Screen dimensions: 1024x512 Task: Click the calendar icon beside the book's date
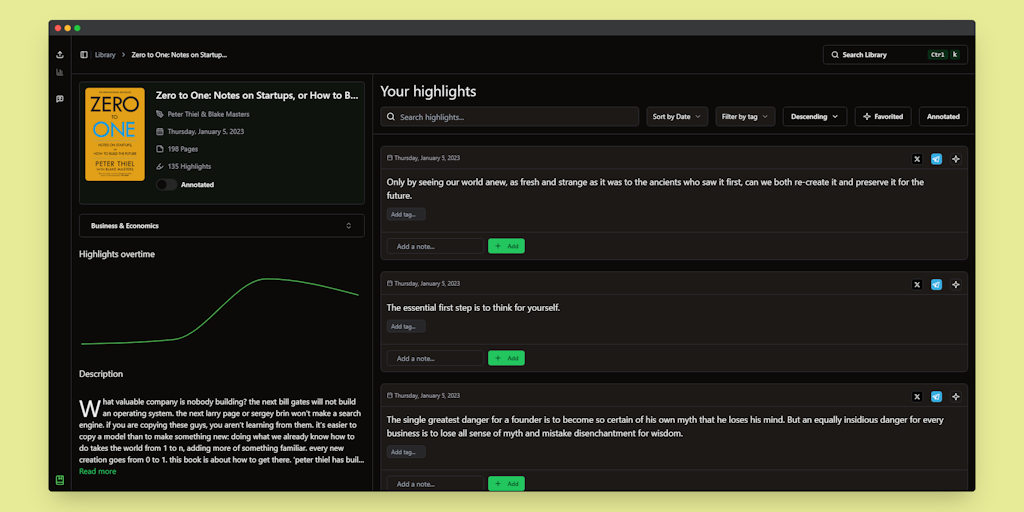pyautogui.click(x=160, y=131)
